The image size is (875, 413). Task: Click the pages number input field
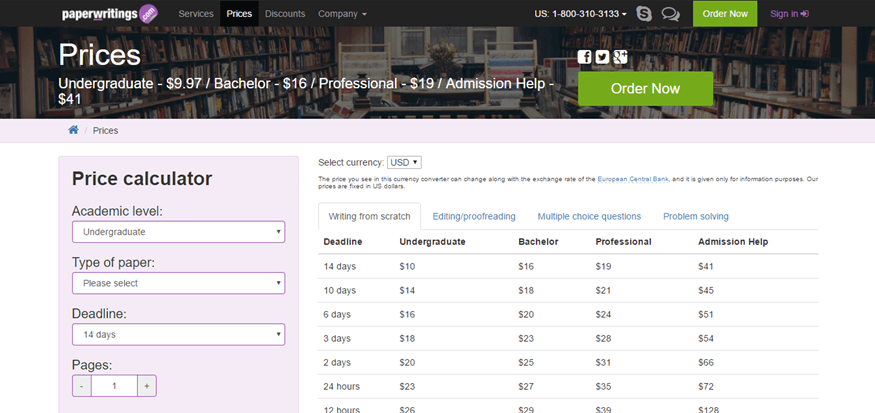[x=114, y=386]
